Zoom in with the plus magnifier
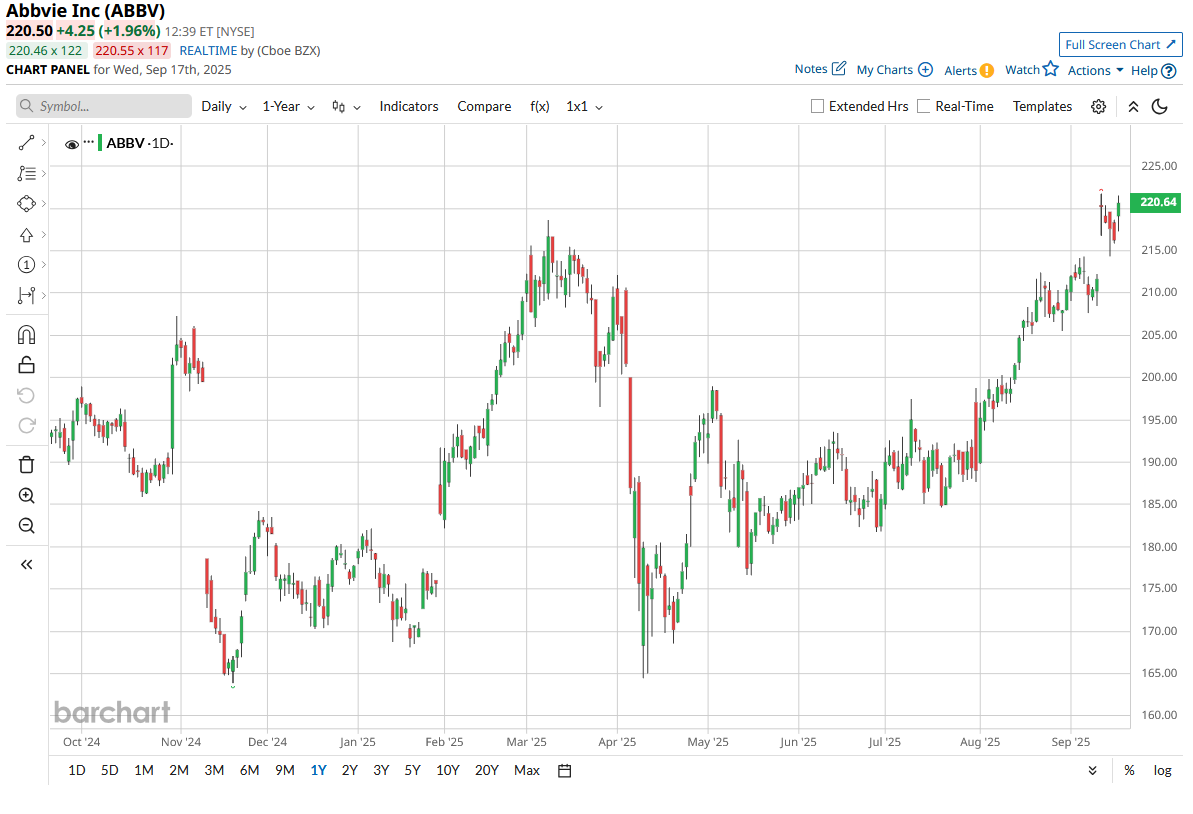The height and width of the screenshot is (814, 1193). 27,495
